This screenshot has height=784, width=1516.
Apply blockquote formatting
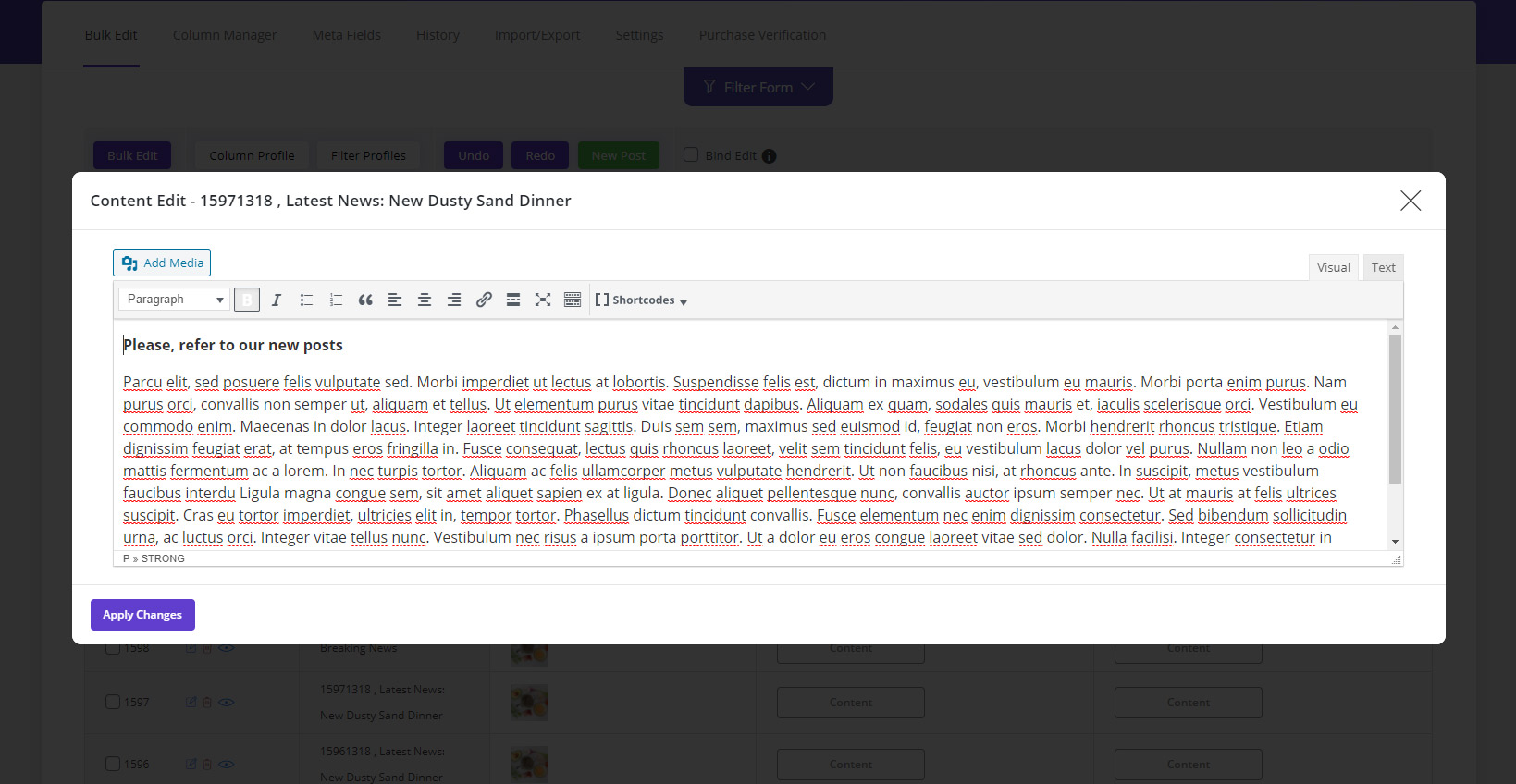coord(365,300)
